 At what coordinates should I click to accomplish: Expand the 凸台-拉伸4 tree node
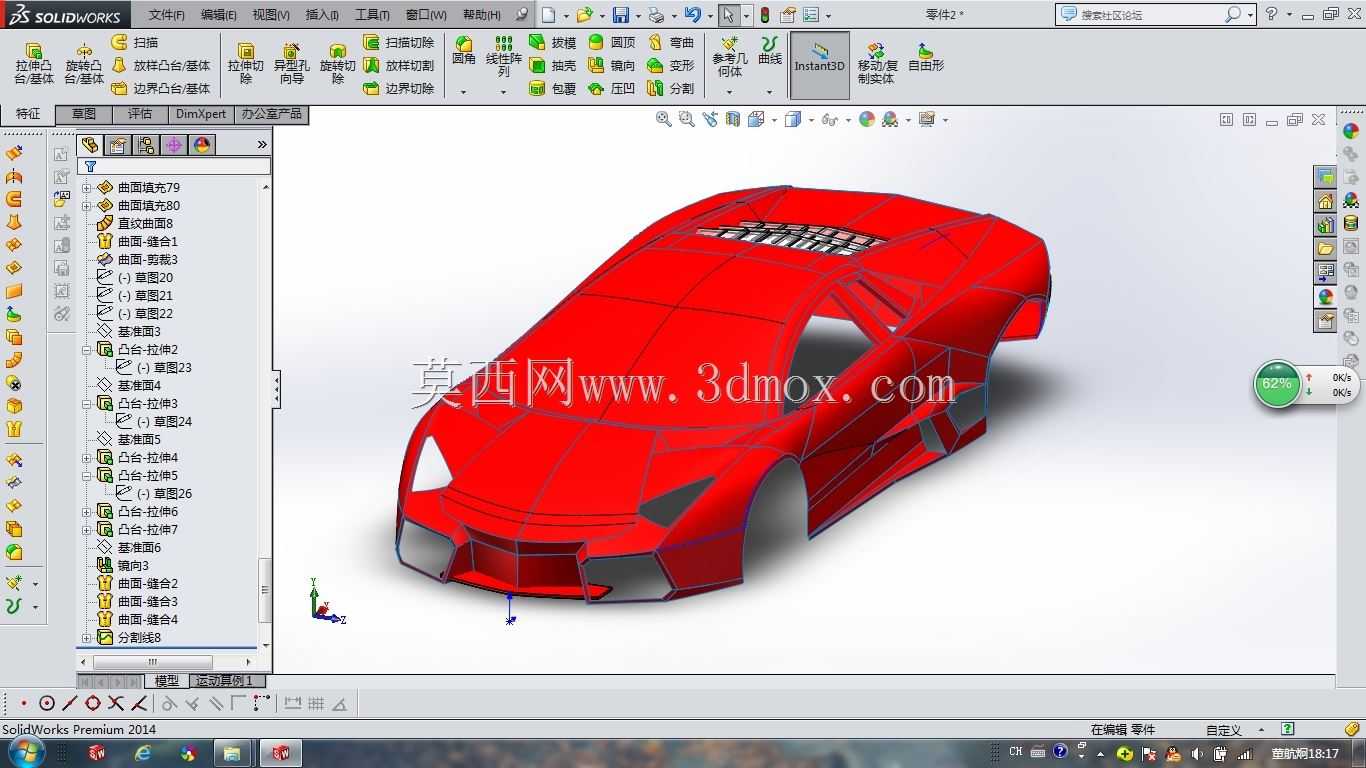[x=86, y=458]
